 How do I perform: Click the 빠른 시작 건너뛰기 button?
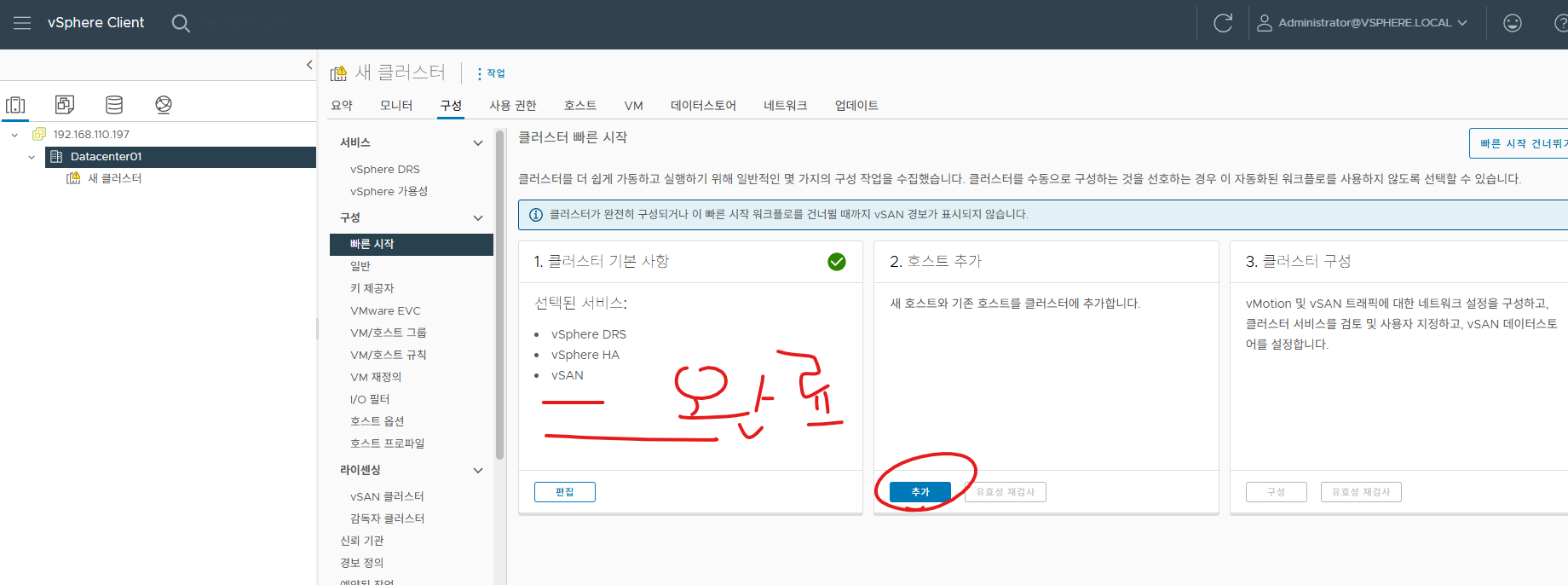pos(1519,143)
